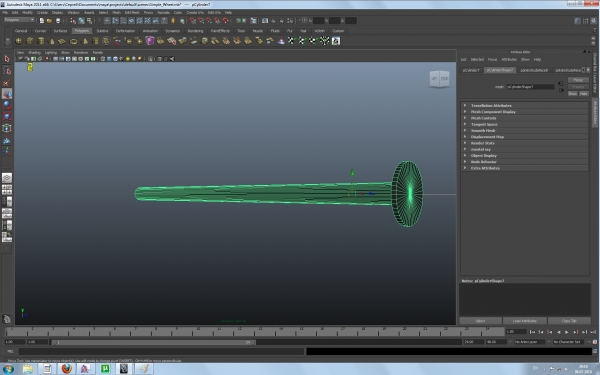Select the pCylinderShape7 attribute tab
This screenshot has width=600, height=375.
(x=500, y=70)
